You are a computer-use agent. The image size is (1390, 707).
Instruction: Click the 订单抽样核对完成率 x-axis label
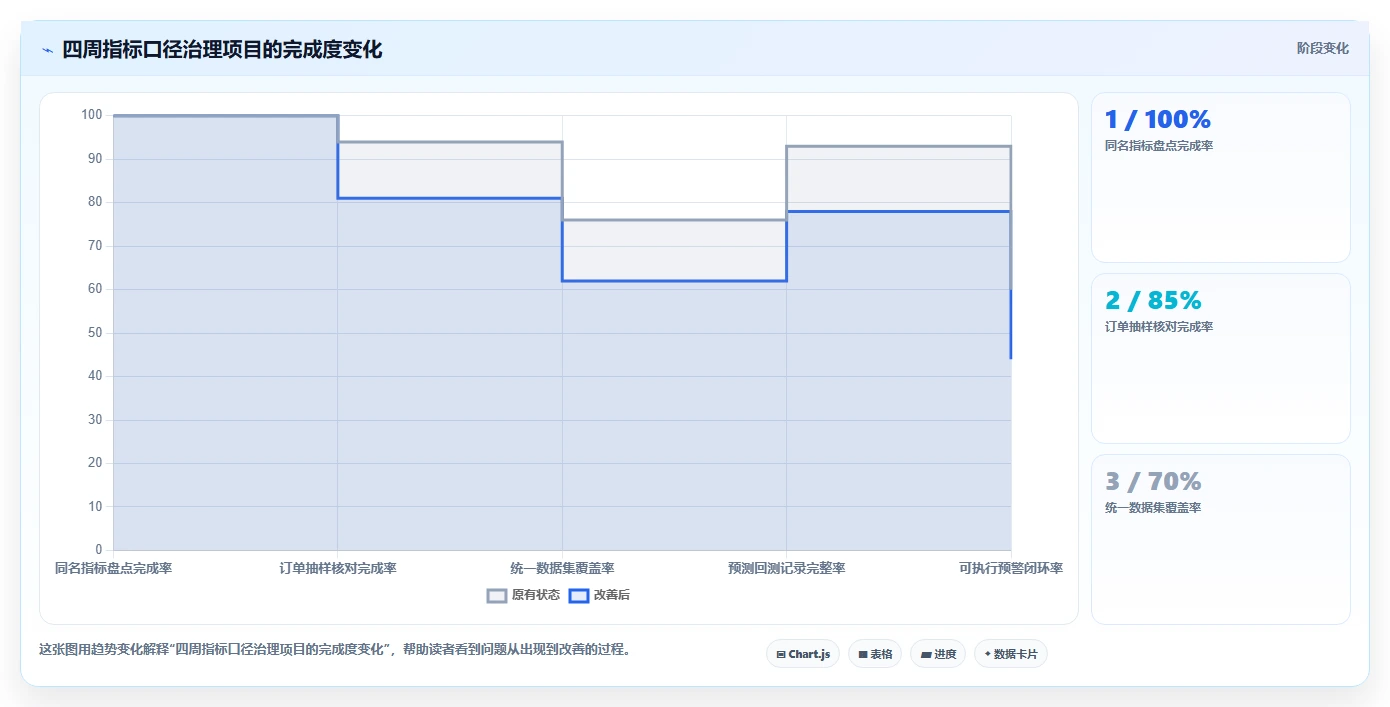[x=338, y=568]
